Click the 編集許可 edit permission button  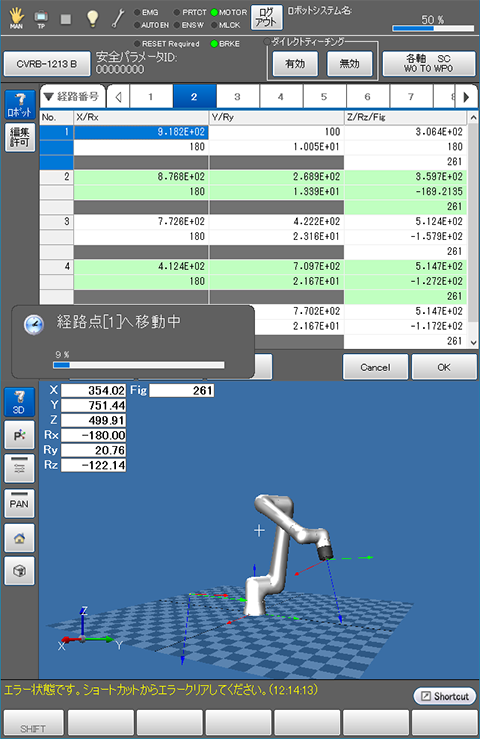(x=20, y=137)
